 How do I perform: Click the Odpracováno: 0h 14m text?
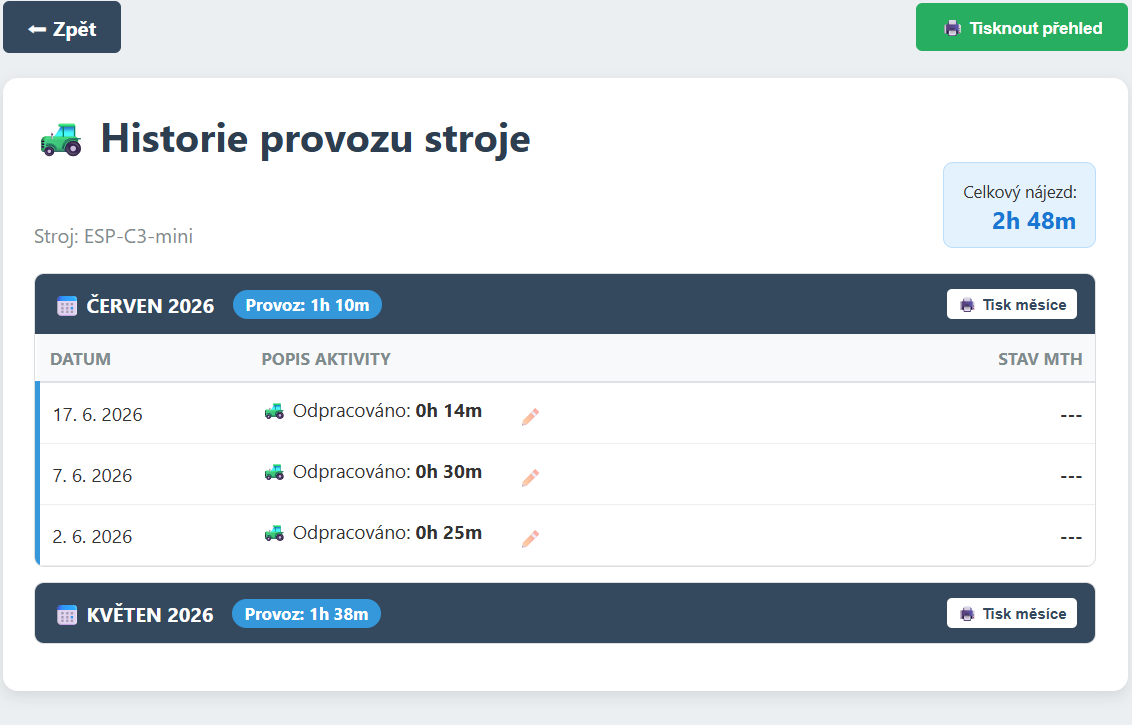[387, 411]
